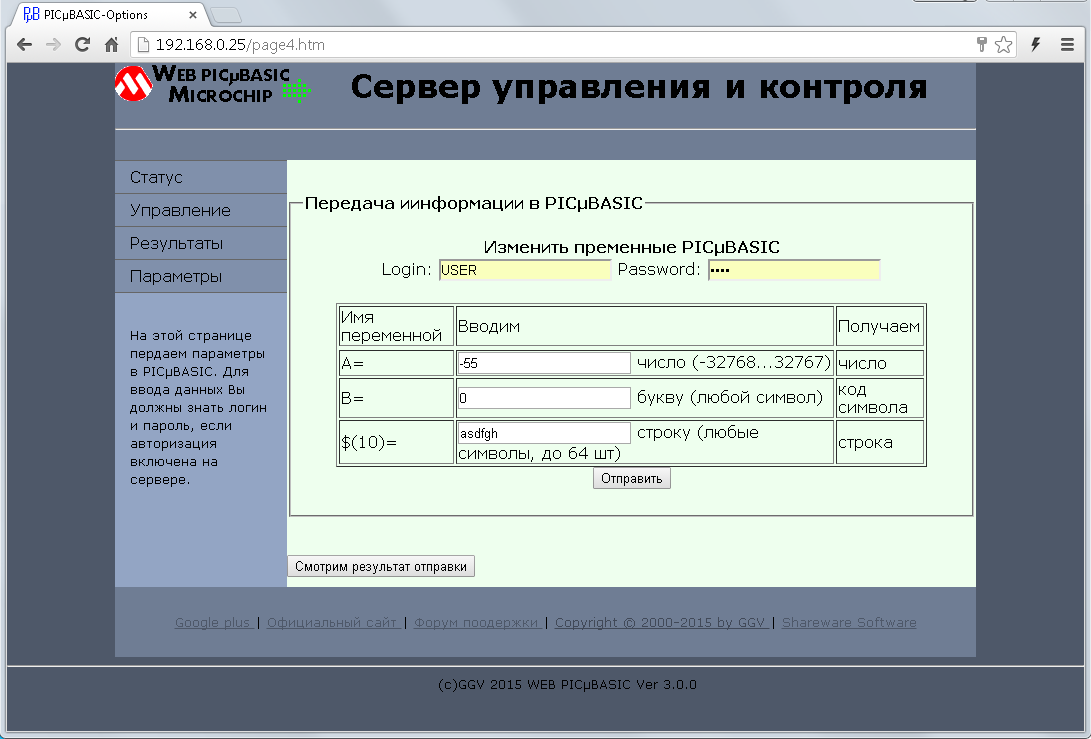The image size is (1091, 739).
Task: Click the Сервер управления и контроля heading
Action: pos(639,88)
